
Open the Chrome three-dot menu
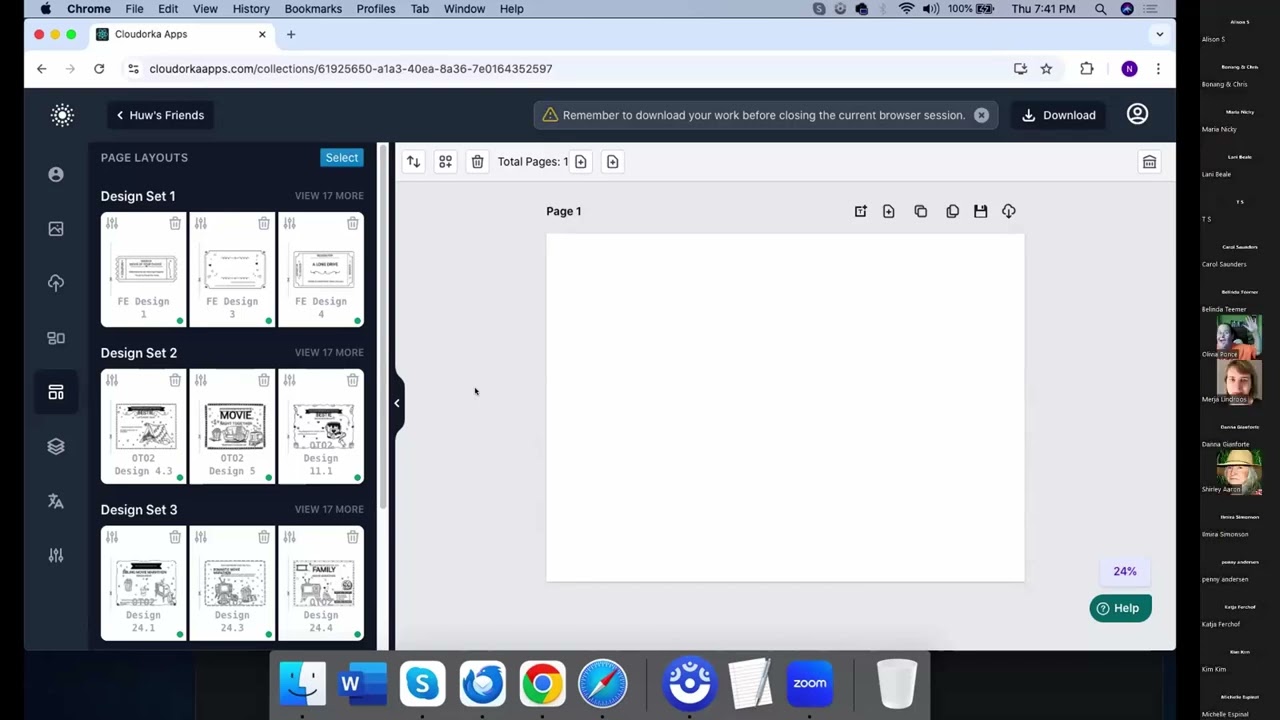tap(1158, 69)
